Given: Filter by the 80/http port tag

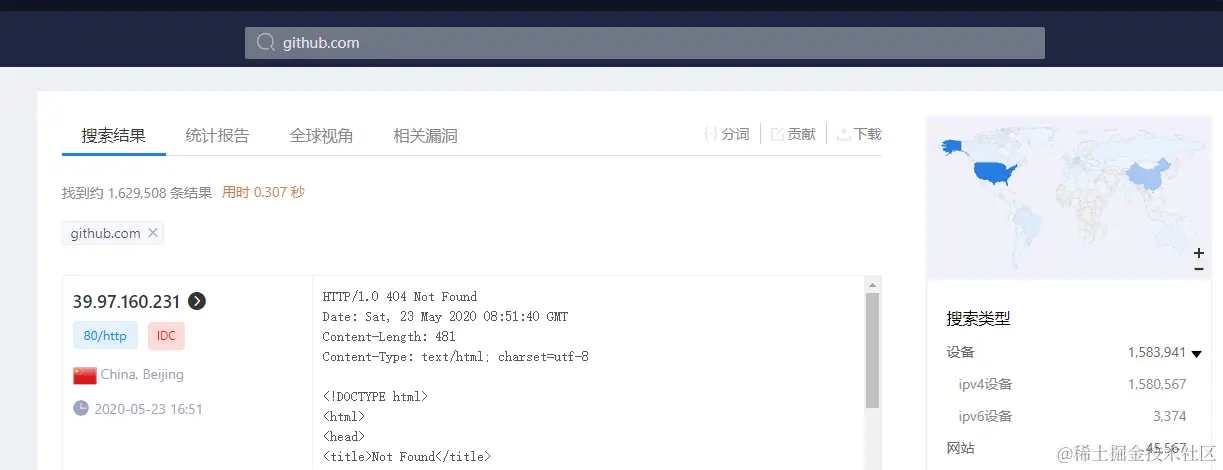Looking at the screenshot, I should [x=105, y=336].
